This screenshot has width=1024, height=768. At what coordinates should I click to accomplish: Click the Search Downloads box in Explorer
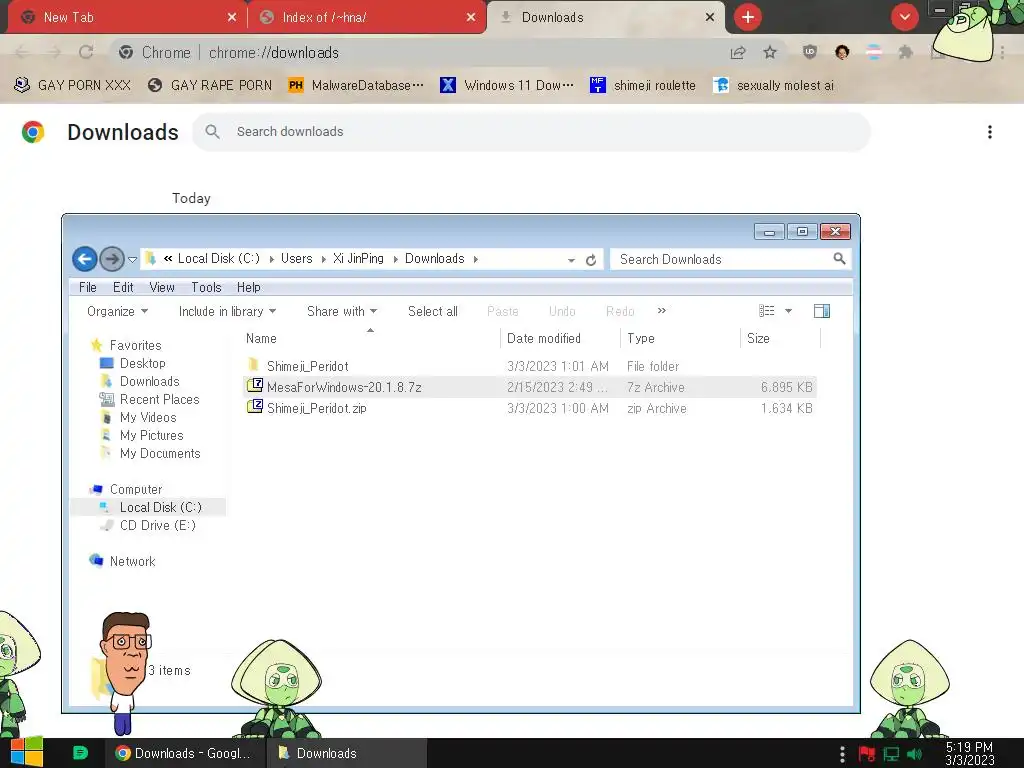(730, 259)
